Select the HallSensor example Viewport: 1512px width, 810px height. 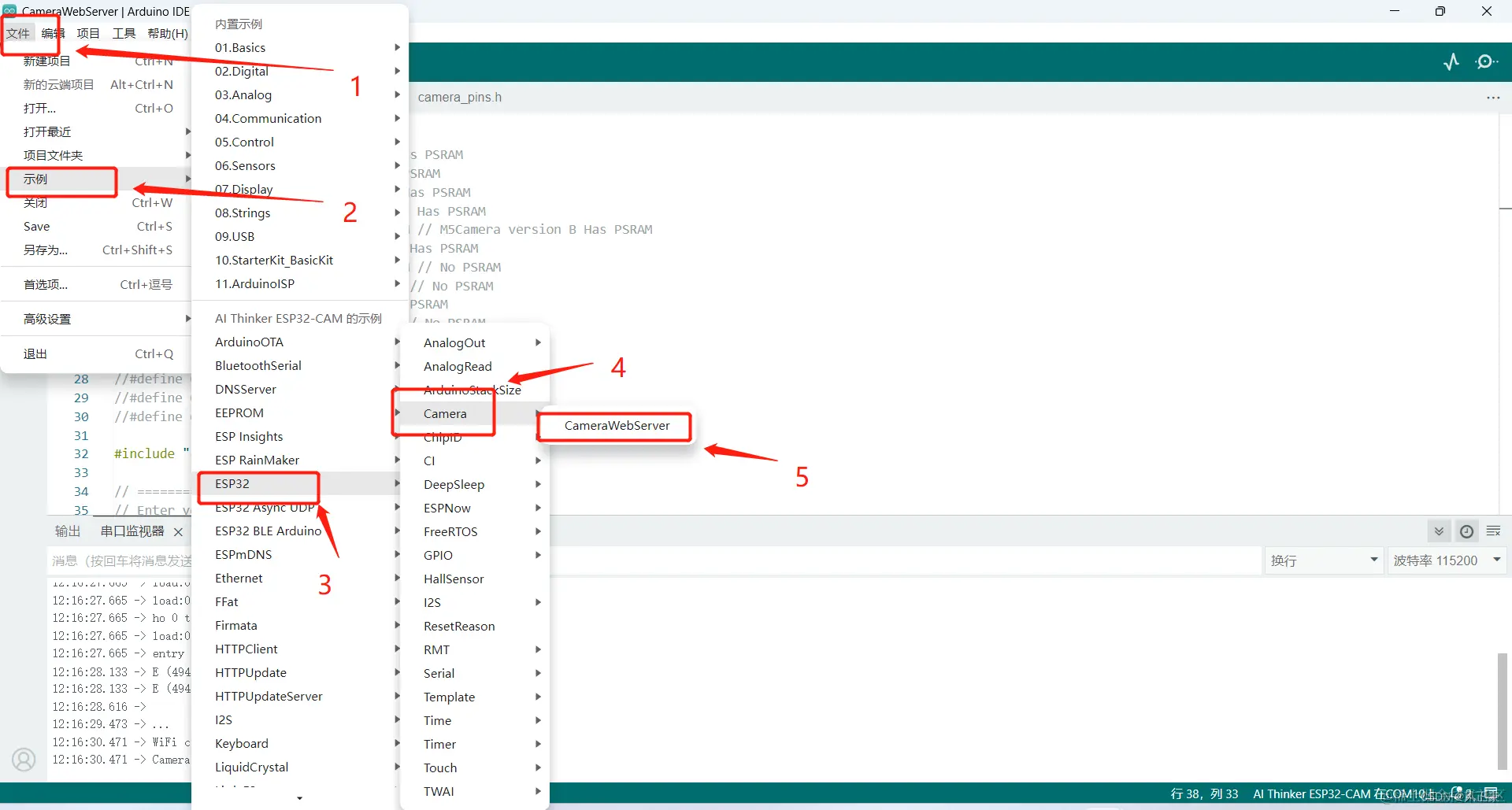tap(475, 579)
